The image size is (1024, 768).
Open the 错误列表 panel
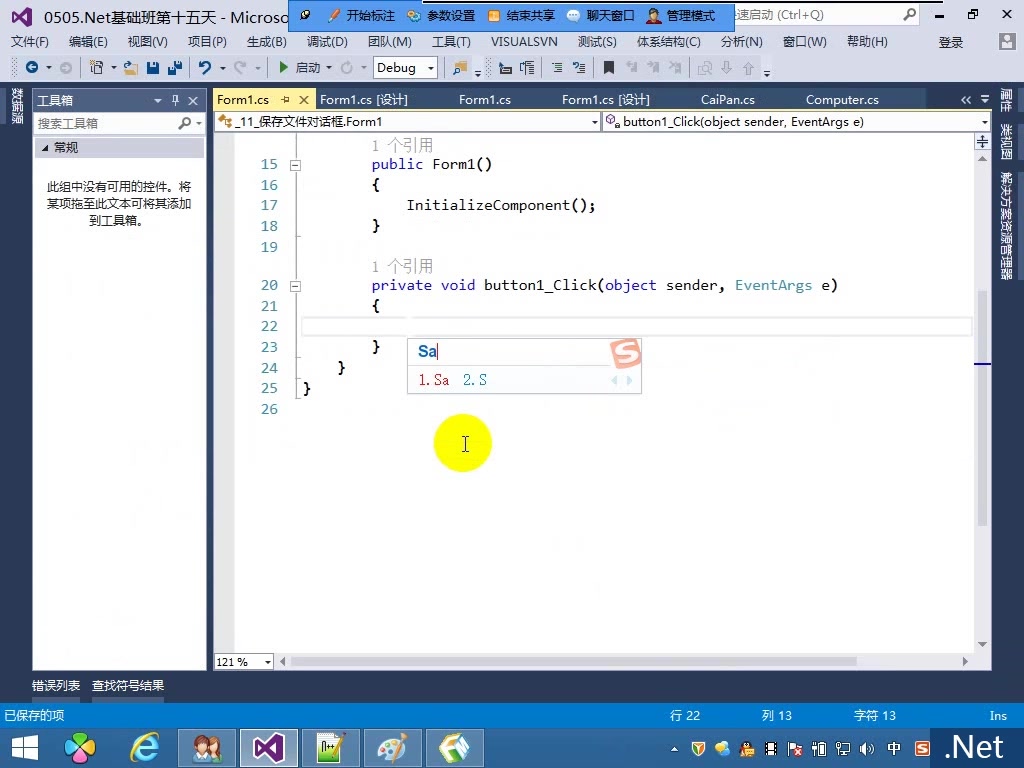(55, 685)
